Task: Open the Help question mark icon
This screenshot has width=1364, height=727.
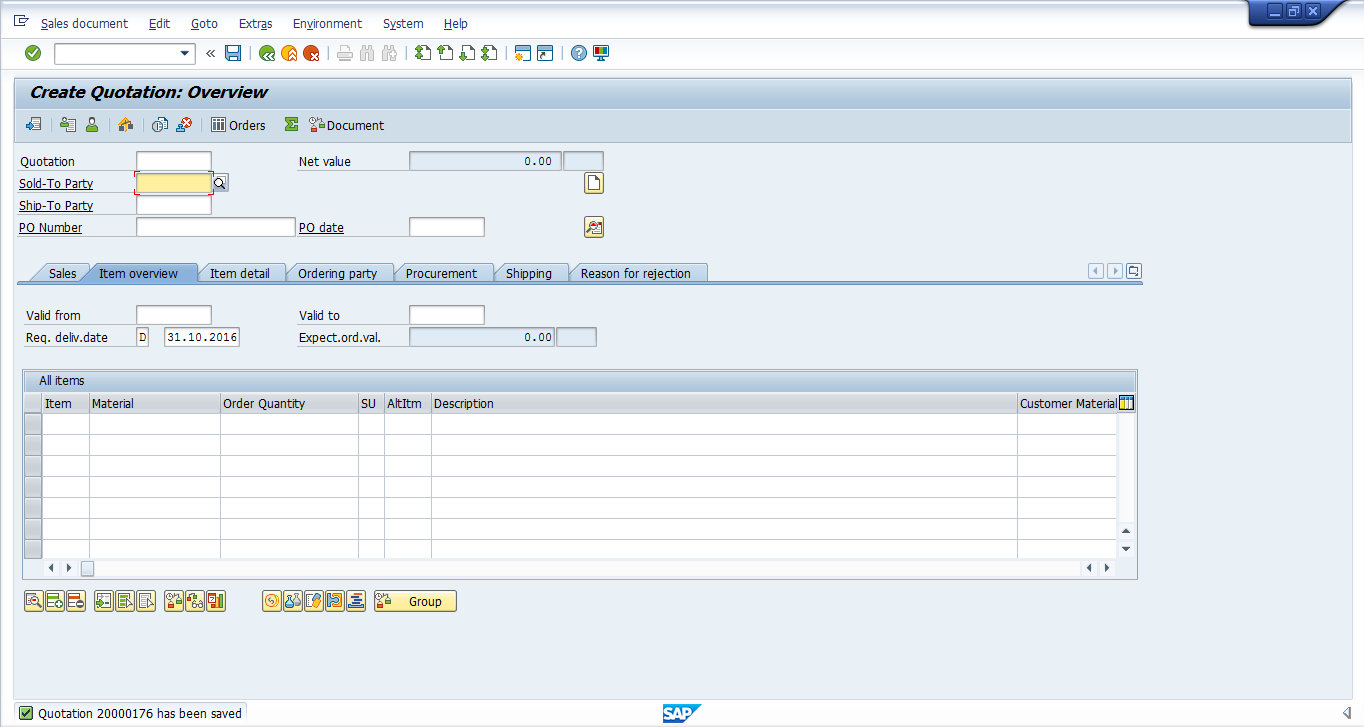Action: pos(579,53)
